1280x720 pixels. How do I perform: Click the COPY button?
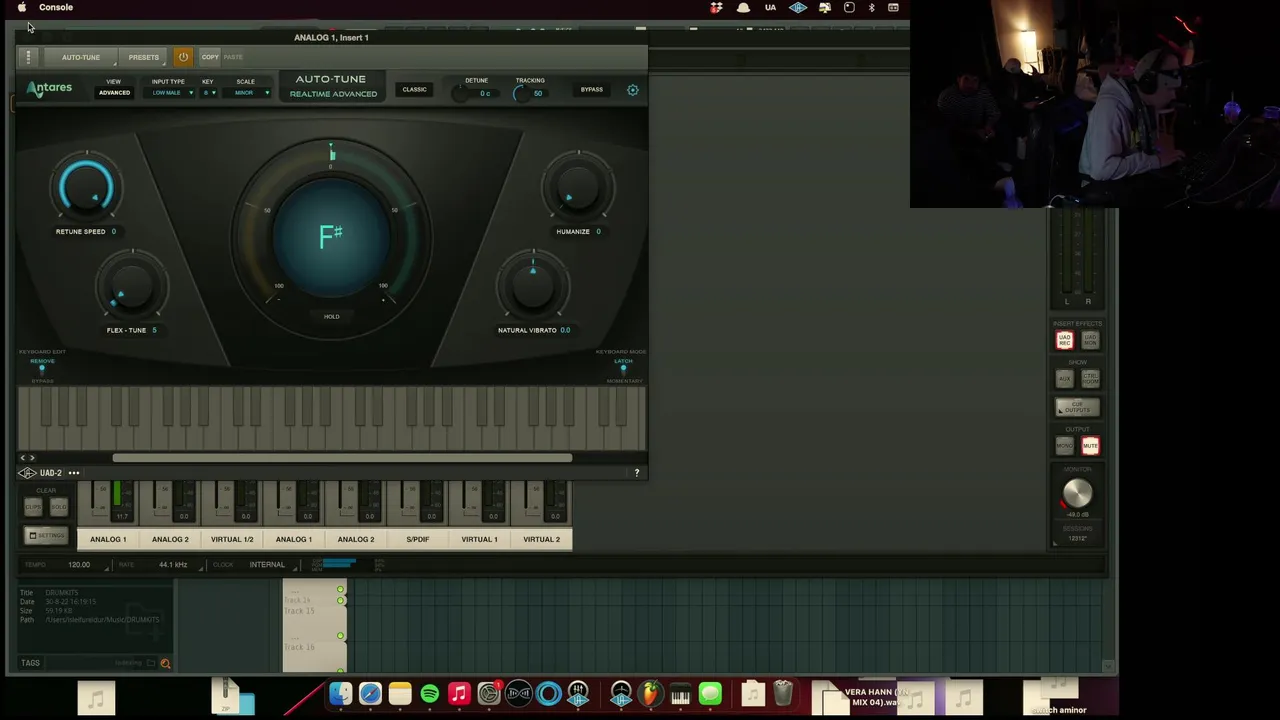tap(210, 57)
